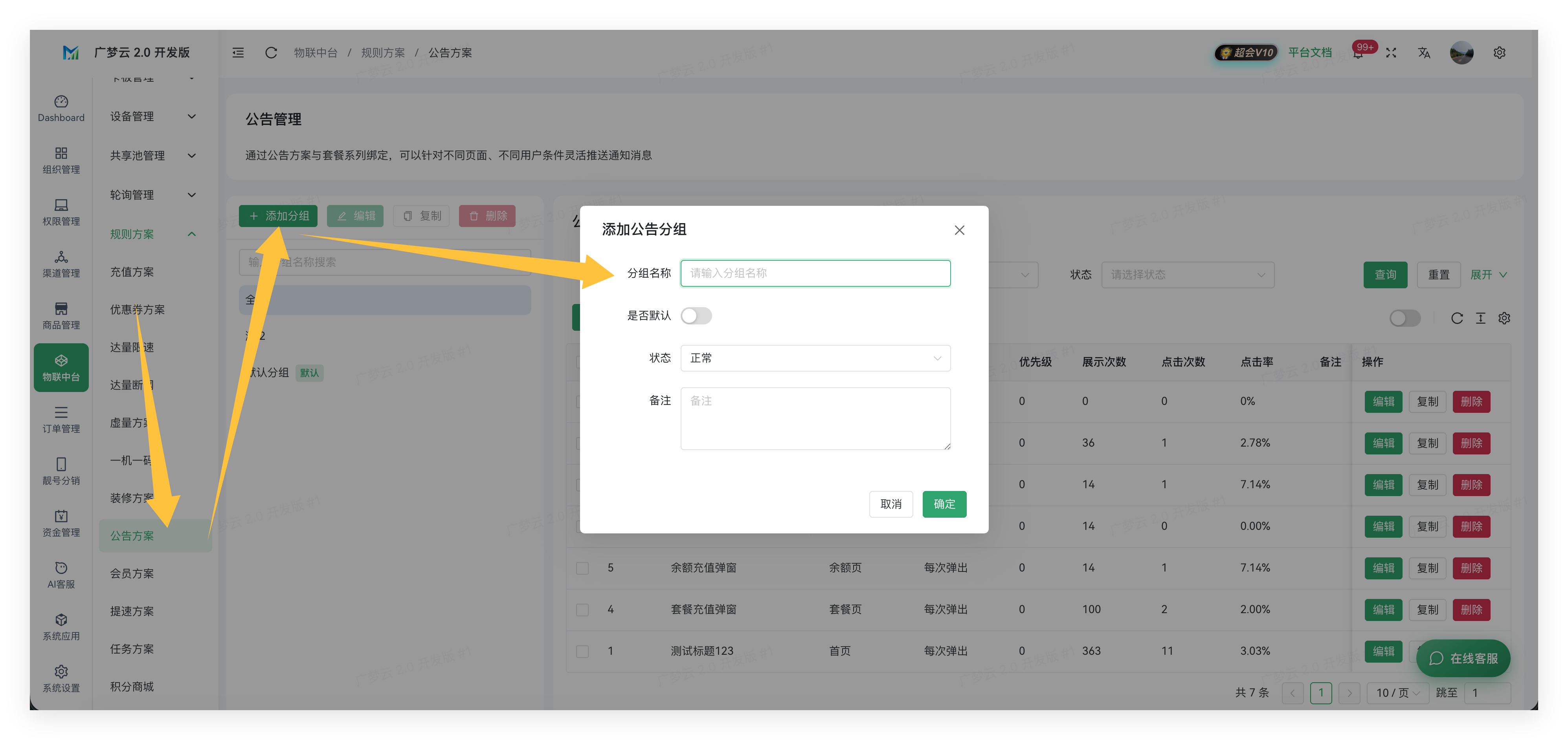This screenshot has width=1568, height=740.
Task: Open the notification bell with 99+ badge
Action: 1358,53
